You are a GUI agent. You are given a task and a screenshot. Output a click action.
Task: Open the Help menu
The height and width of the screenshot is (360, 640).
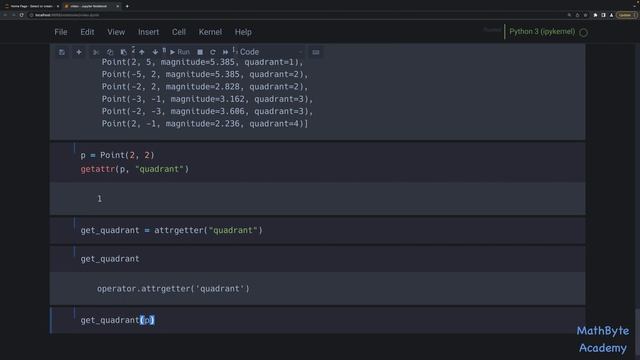point(243,32)
